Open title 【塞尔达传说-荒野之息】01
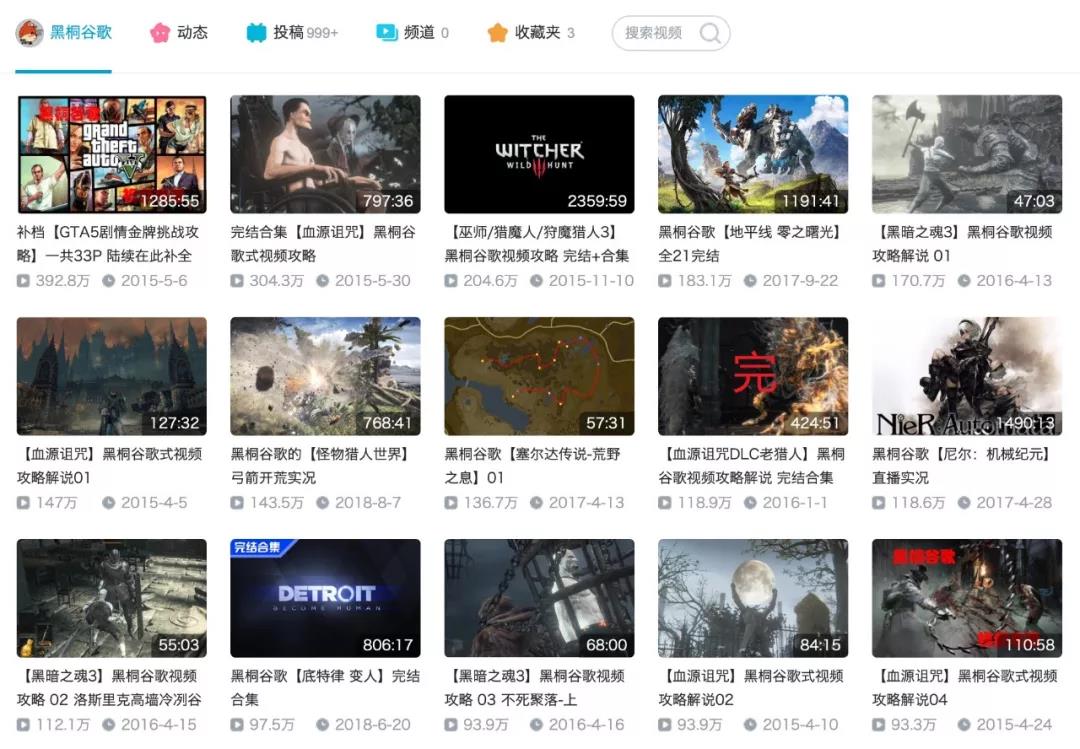This screenshot has width=1080, height=749. point(533,466)
